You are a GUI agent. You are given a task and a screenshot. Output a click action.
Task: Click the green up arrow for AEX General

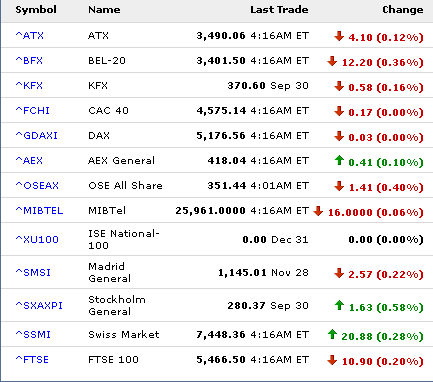(339, 160)
